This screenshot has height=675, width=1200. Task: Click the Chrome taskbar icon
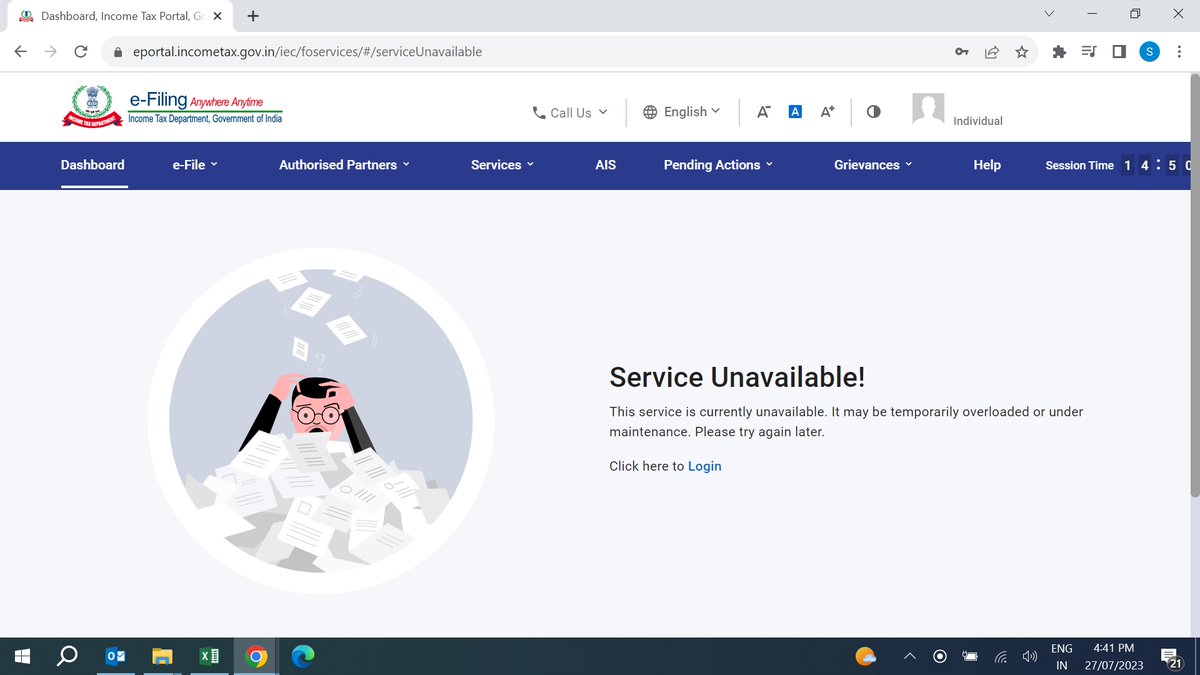(257, 656)
